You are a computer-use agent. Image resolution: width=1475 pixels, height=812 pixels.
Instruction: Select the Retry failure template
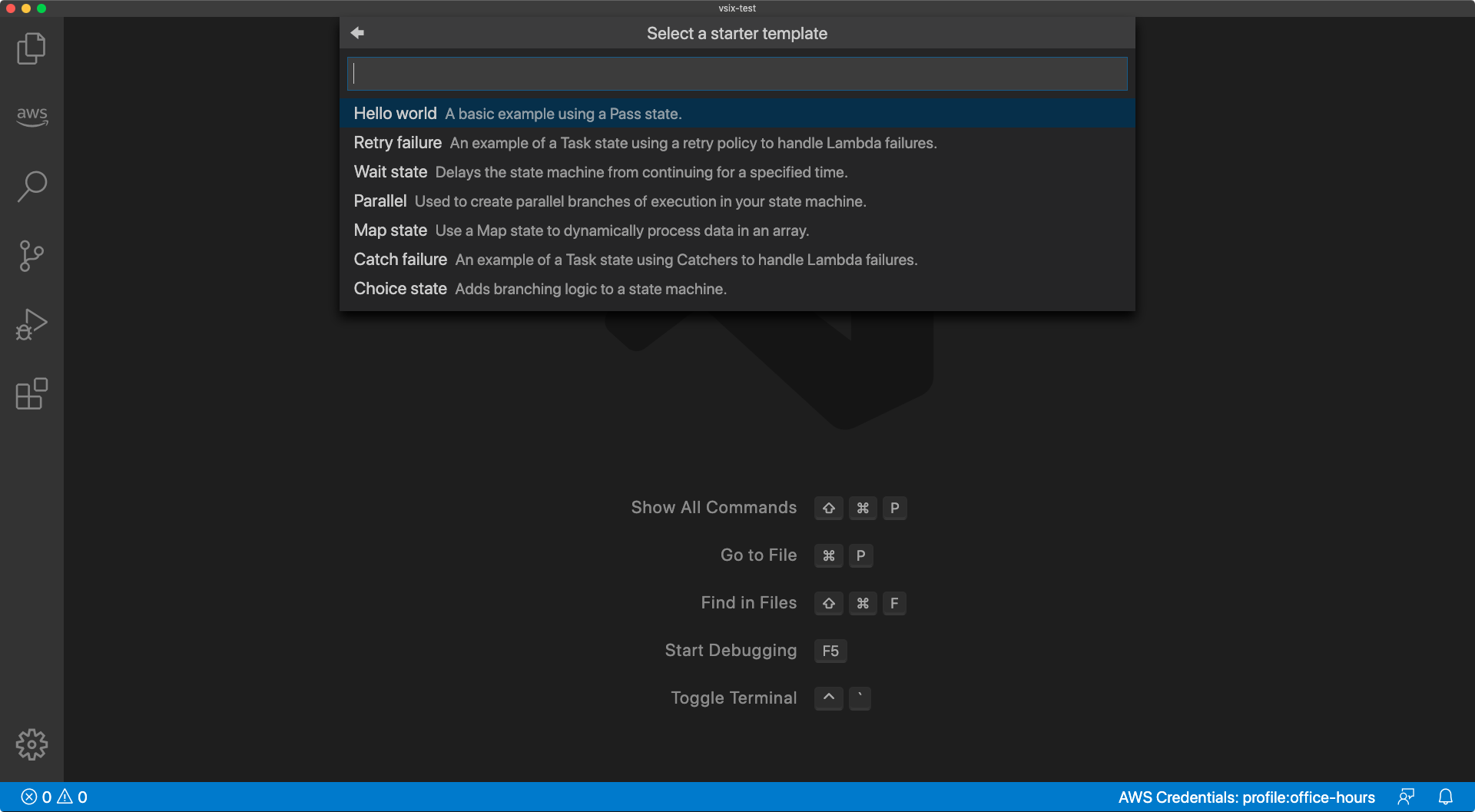click(x=737, y=143)
